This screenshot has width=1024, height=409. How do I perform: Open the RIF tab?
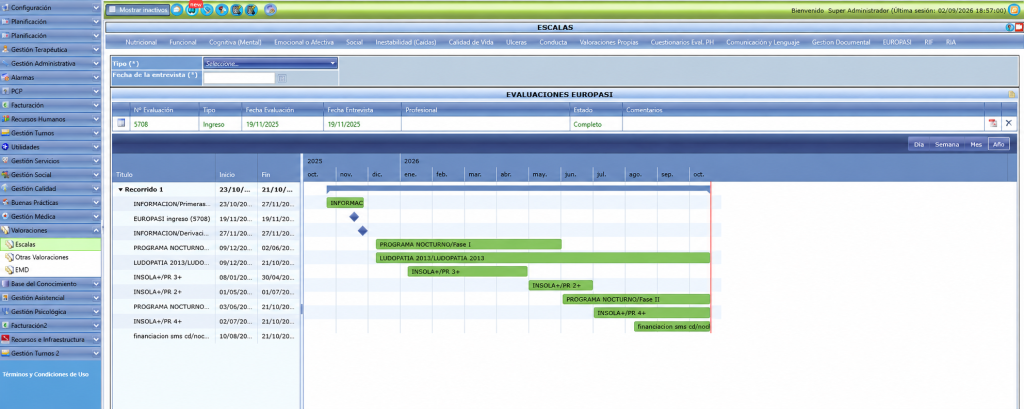coord(928,42)
